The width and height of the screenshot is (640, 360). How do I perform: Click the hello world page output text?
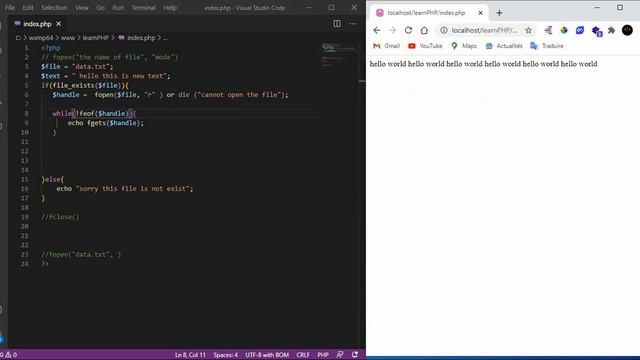pos(483,64)
